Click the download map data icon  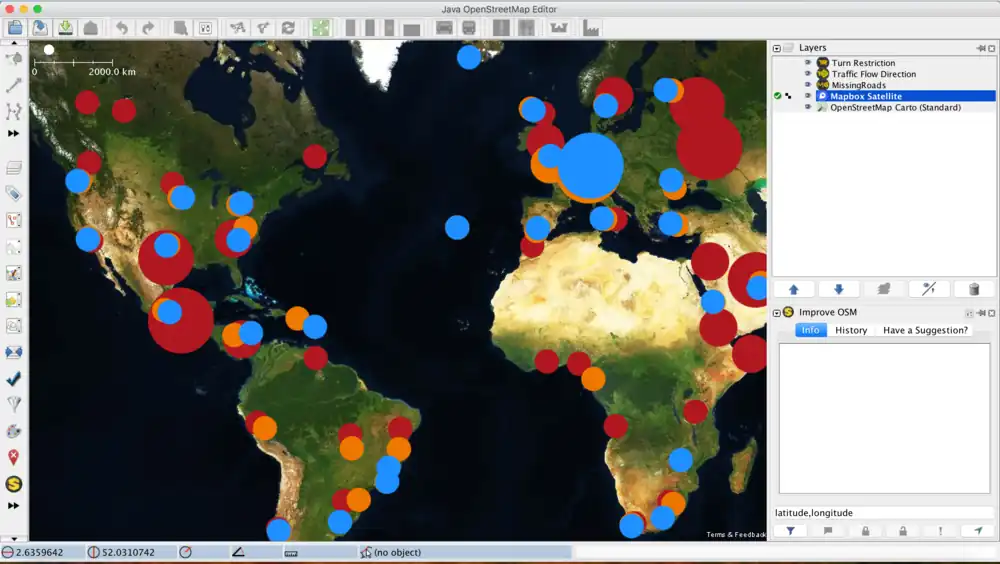[x=64, y=28]
